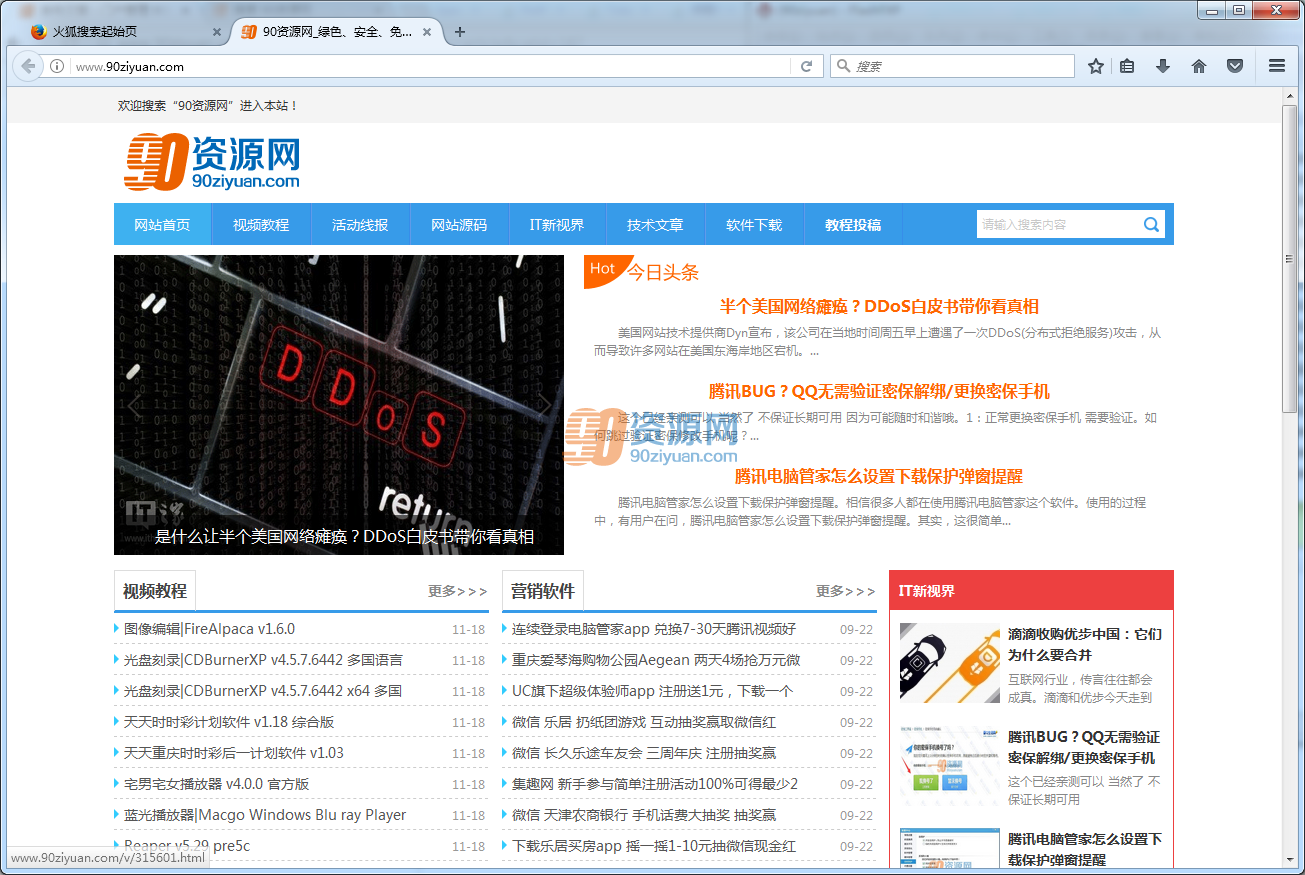Submit site search with magnifier icon
Screen dimensions: 1305x875
pyautogui.click(x=1152, y=225)
